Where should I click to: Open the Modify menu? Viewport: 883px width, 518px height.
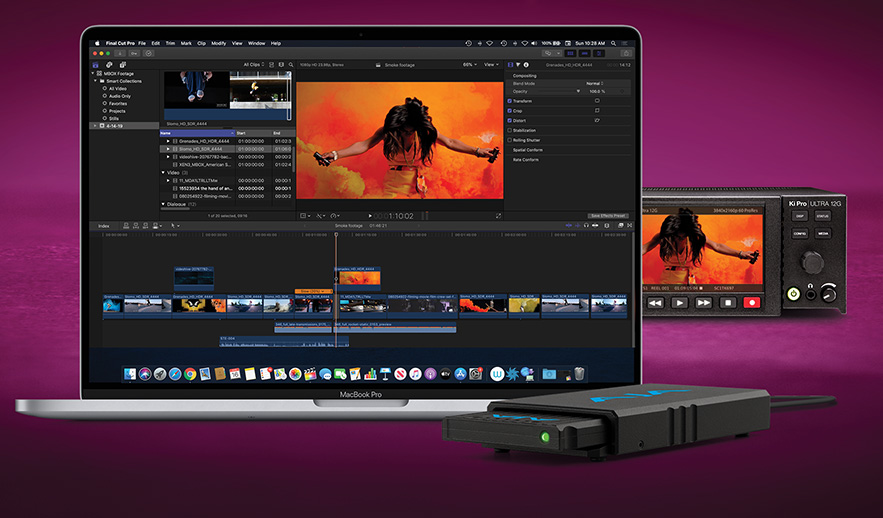pyautogui.click(x=218, y=43)
